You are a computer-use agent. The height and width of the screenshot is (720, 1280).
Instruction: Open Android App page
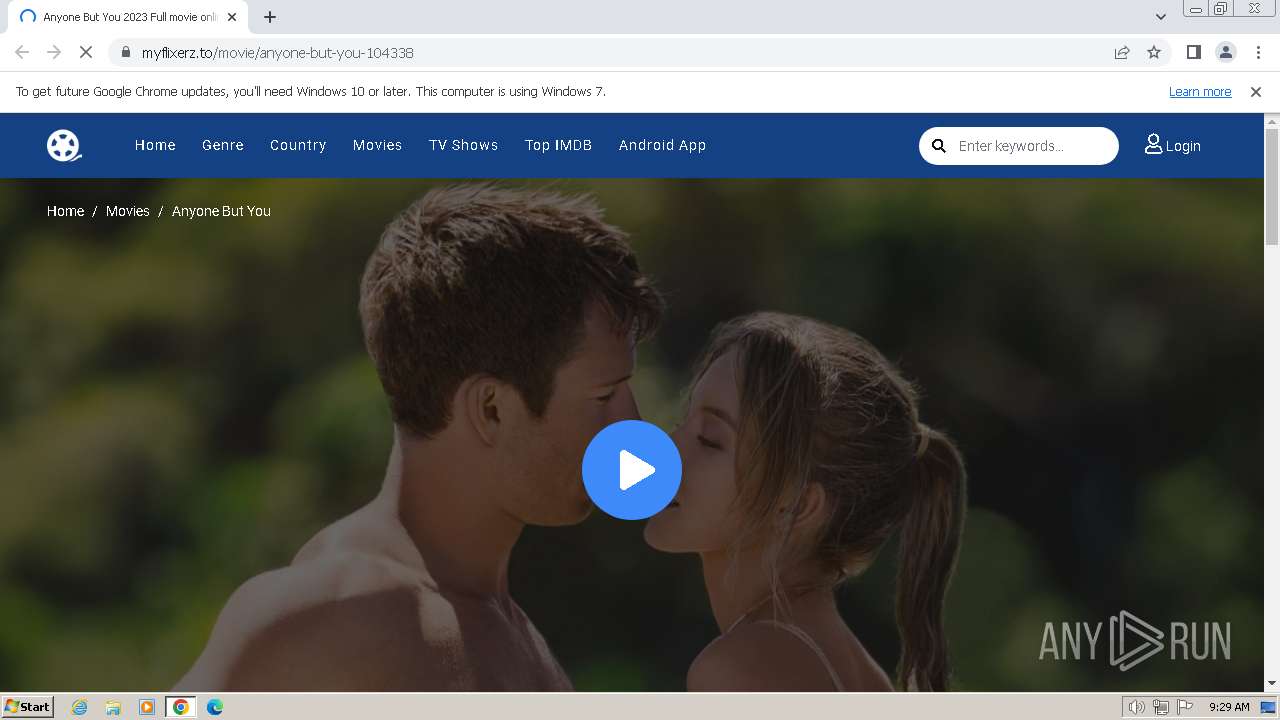click(x=662, y=145)
